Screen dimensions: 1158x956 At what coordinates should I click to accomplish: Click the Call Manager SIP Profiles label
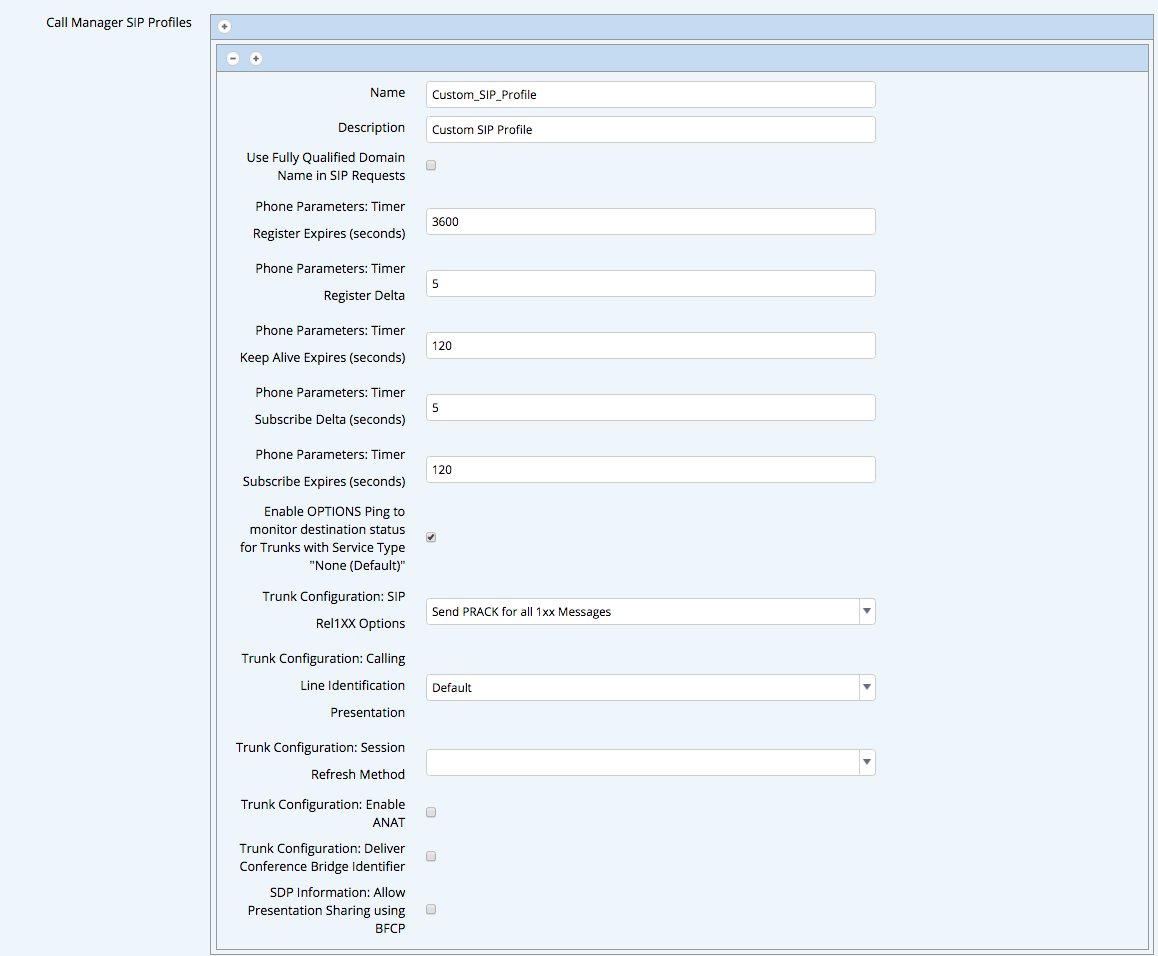coord(119,22)
